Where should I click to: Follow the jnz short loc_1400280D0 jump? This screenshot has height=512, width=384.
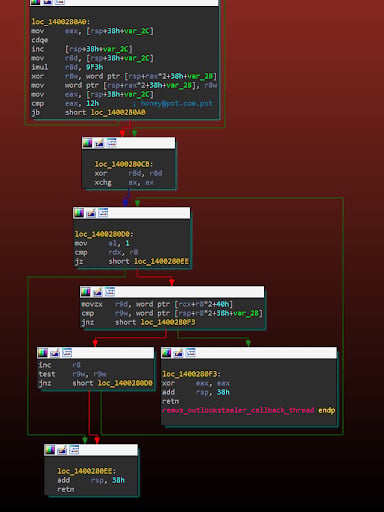(96, 383)
